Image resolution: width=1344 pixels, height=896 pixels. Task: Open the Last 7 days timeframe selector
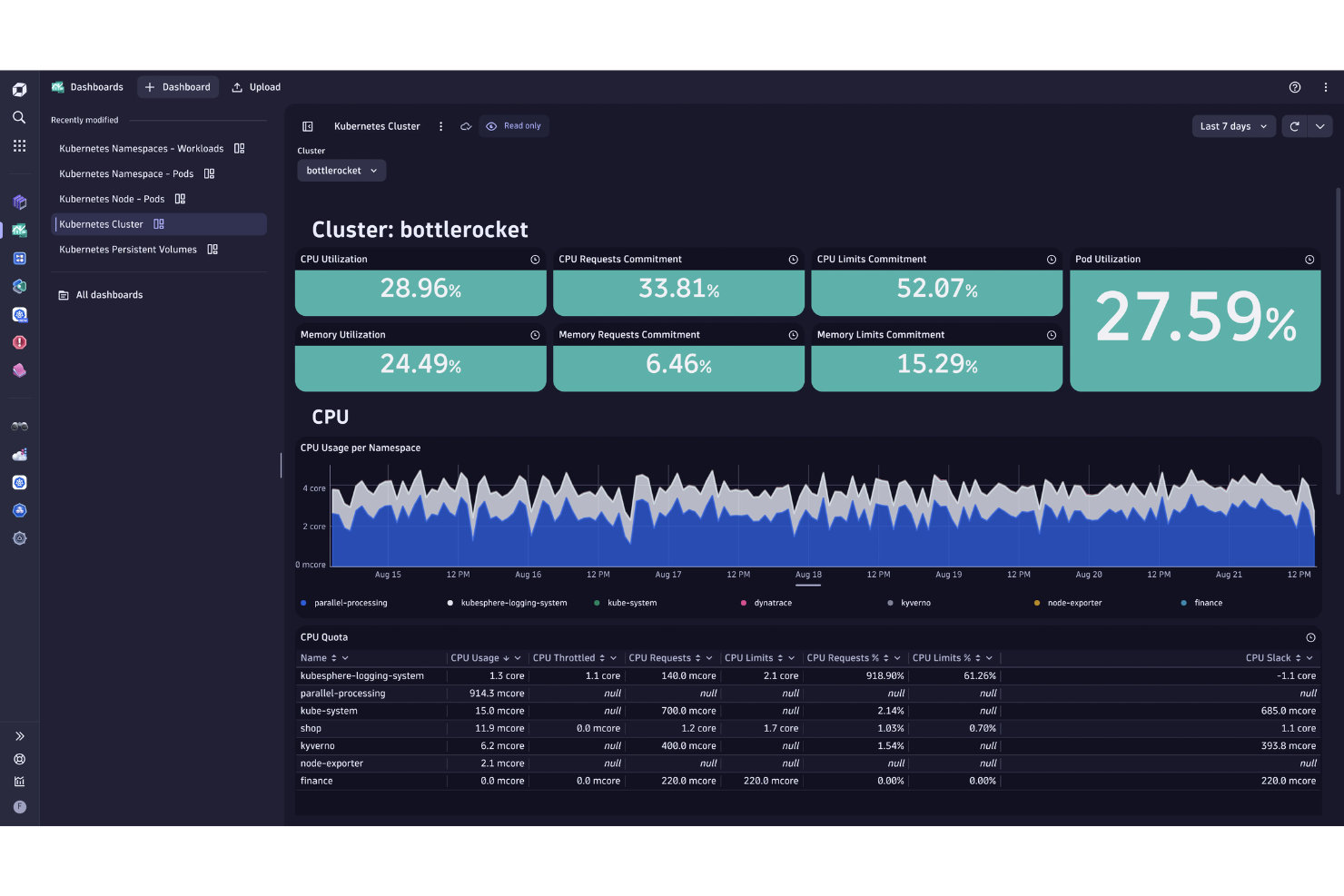pyautogui.click(x=1234, y=126)
